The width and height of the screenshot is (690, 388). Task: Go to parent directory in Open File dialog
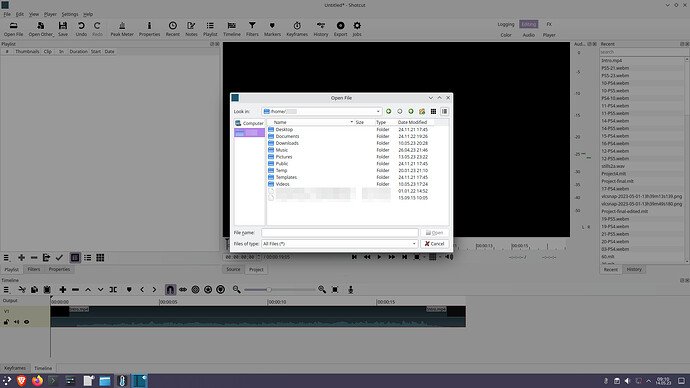411,111
